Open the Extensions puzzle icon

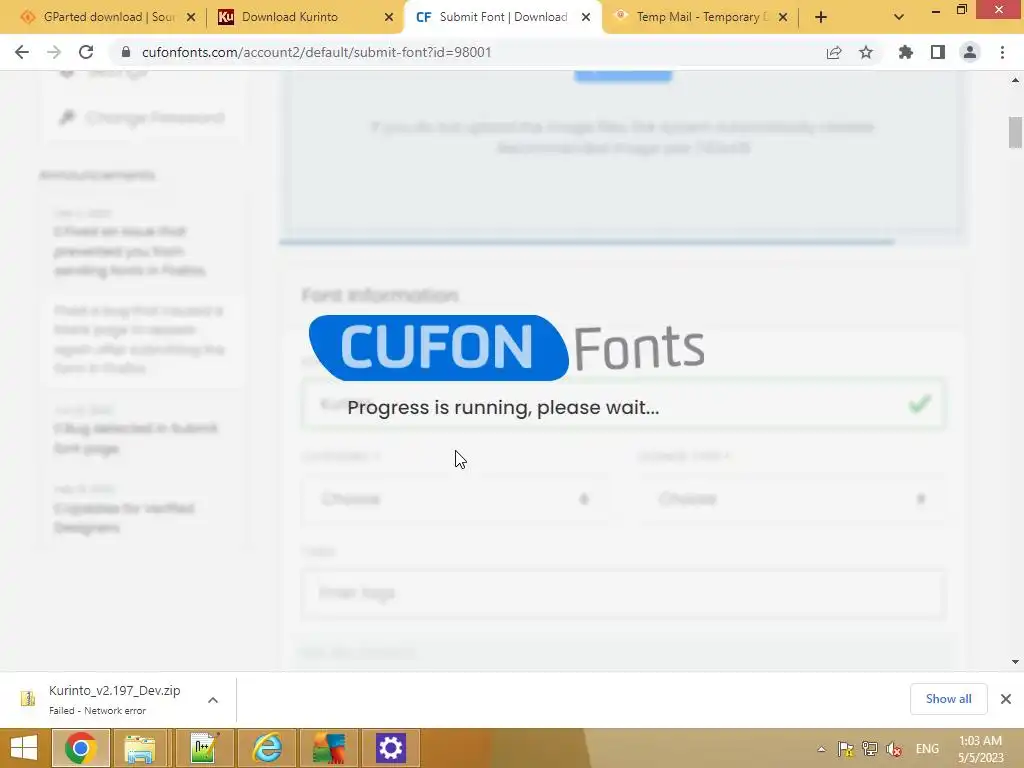click(906, 52)
